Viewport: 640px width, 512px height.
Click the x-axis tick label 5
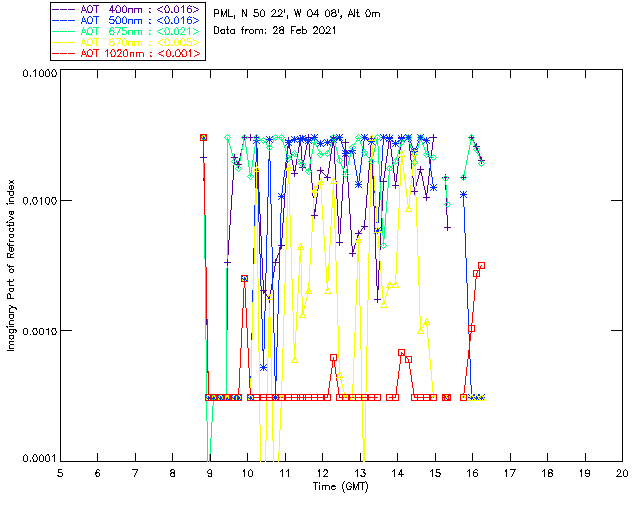[x=60, y=472]
